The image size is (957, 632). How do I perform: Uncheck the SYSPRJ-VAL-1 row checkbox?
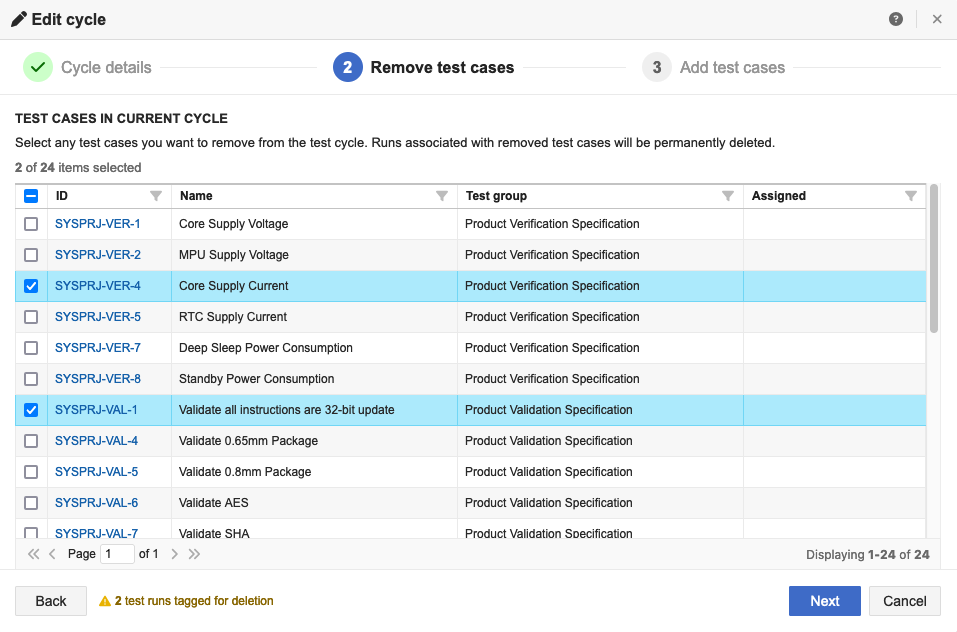point(31,410)
